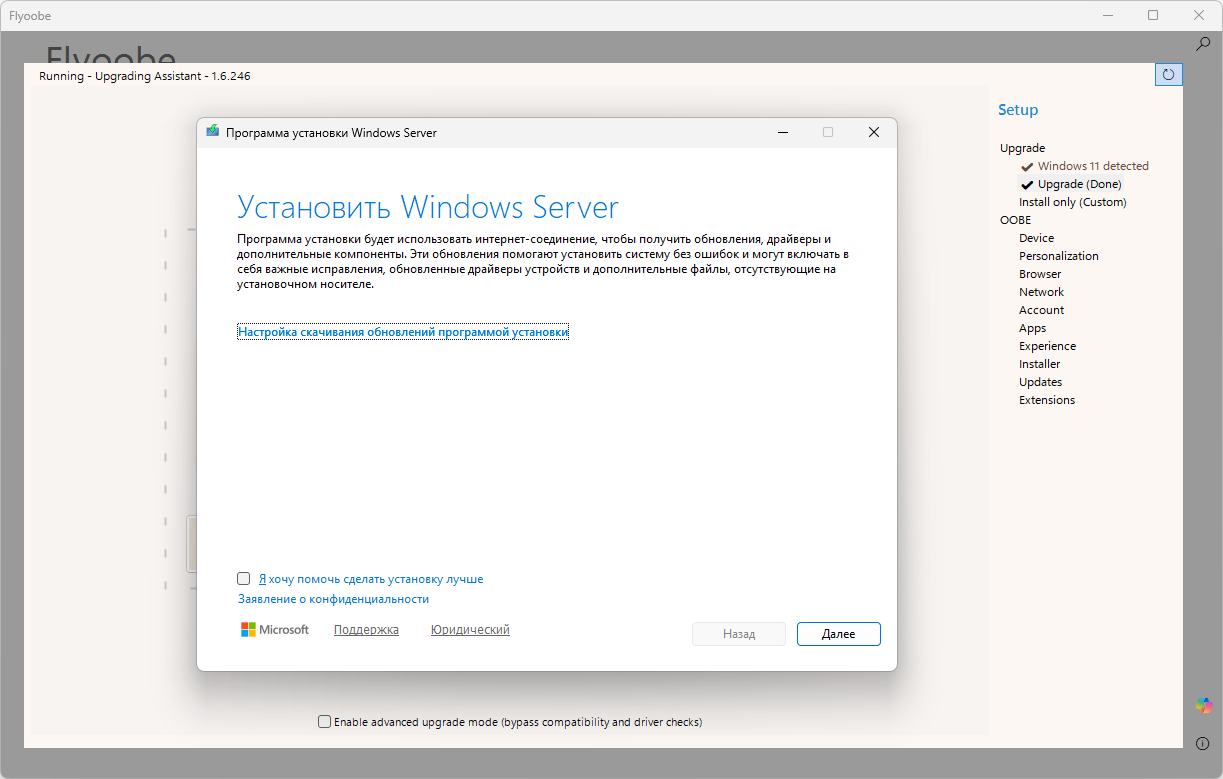1223x779 pixels.
Task: Click the Далее button
Action: [838, 634]
